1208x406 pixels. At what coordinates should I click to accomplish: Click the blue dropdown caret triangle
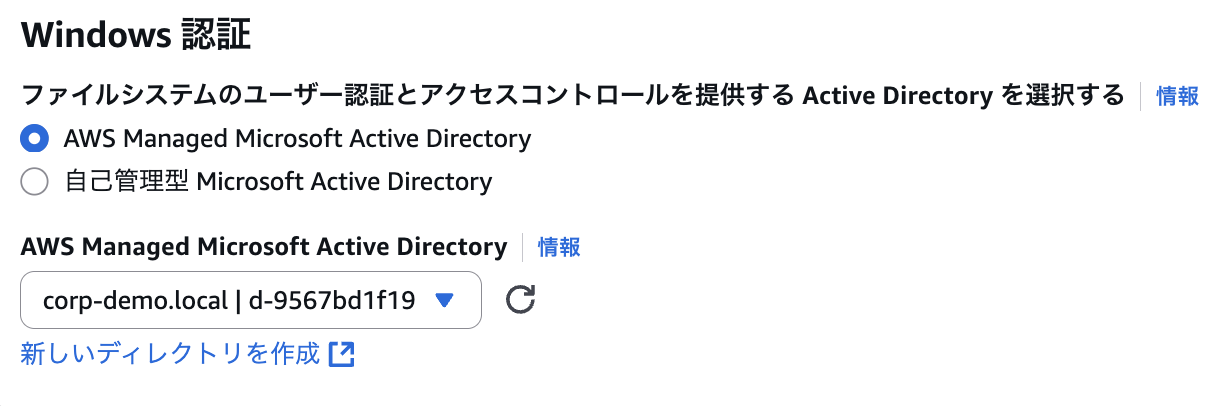(445, 300)
